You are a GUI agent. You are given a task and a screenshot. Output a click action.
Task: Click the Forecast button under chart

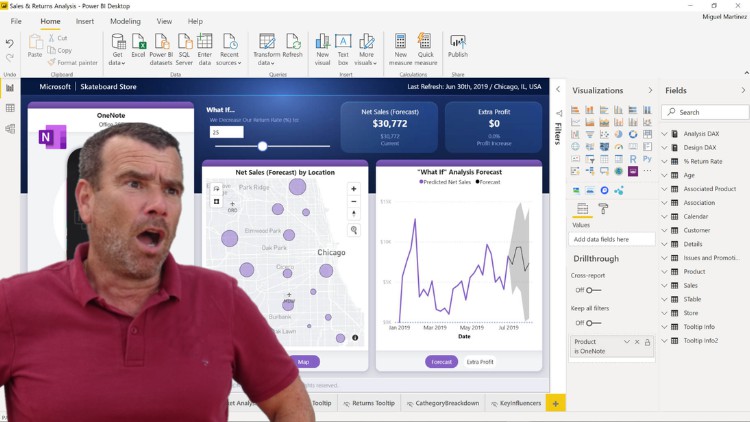[441, 362]
